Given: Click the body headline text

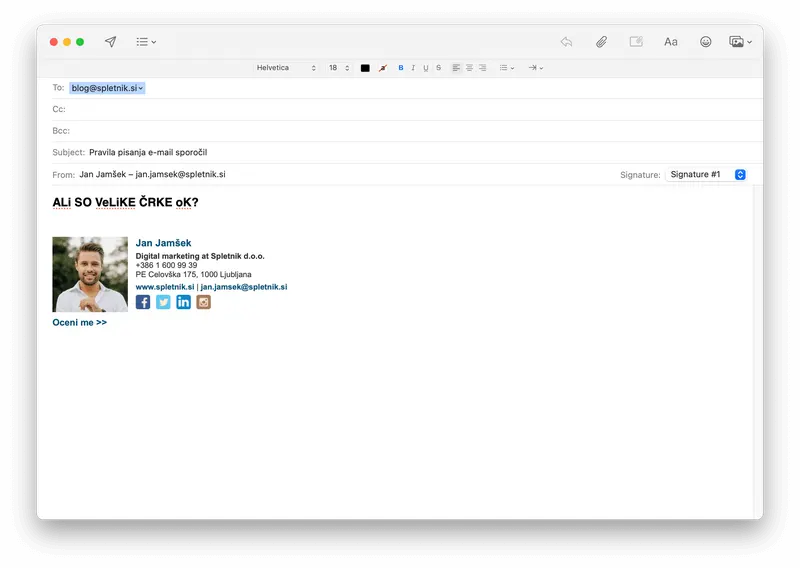Looking at the screenshot, I should (125, 202).
